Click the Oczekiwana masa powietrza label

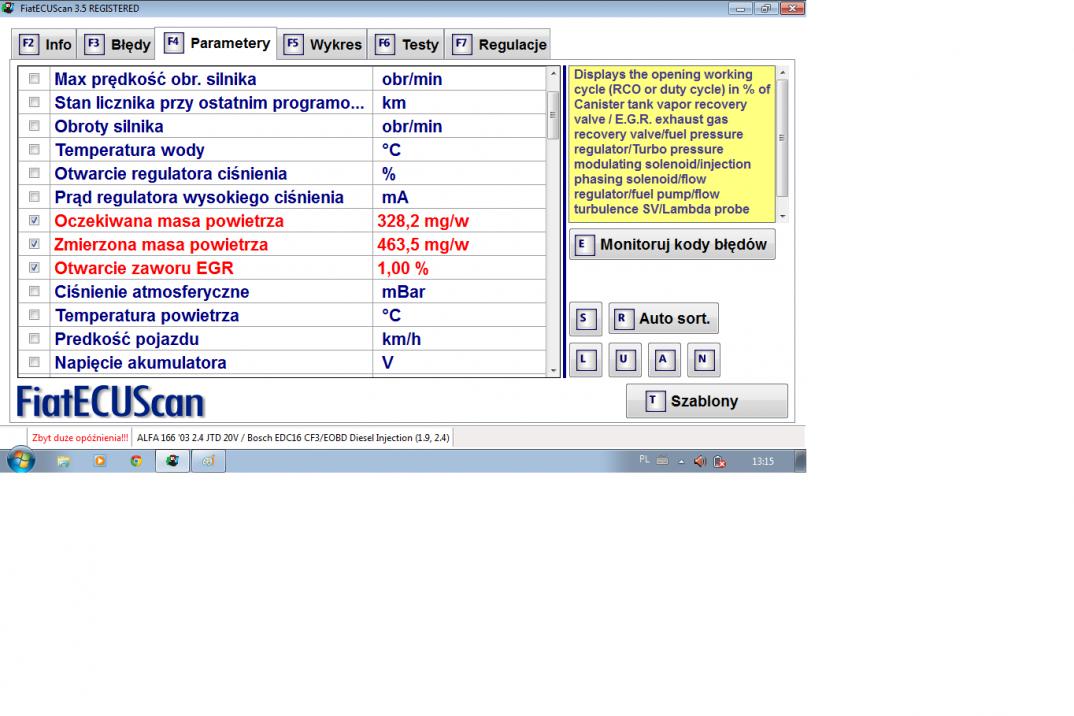(168, 221)
